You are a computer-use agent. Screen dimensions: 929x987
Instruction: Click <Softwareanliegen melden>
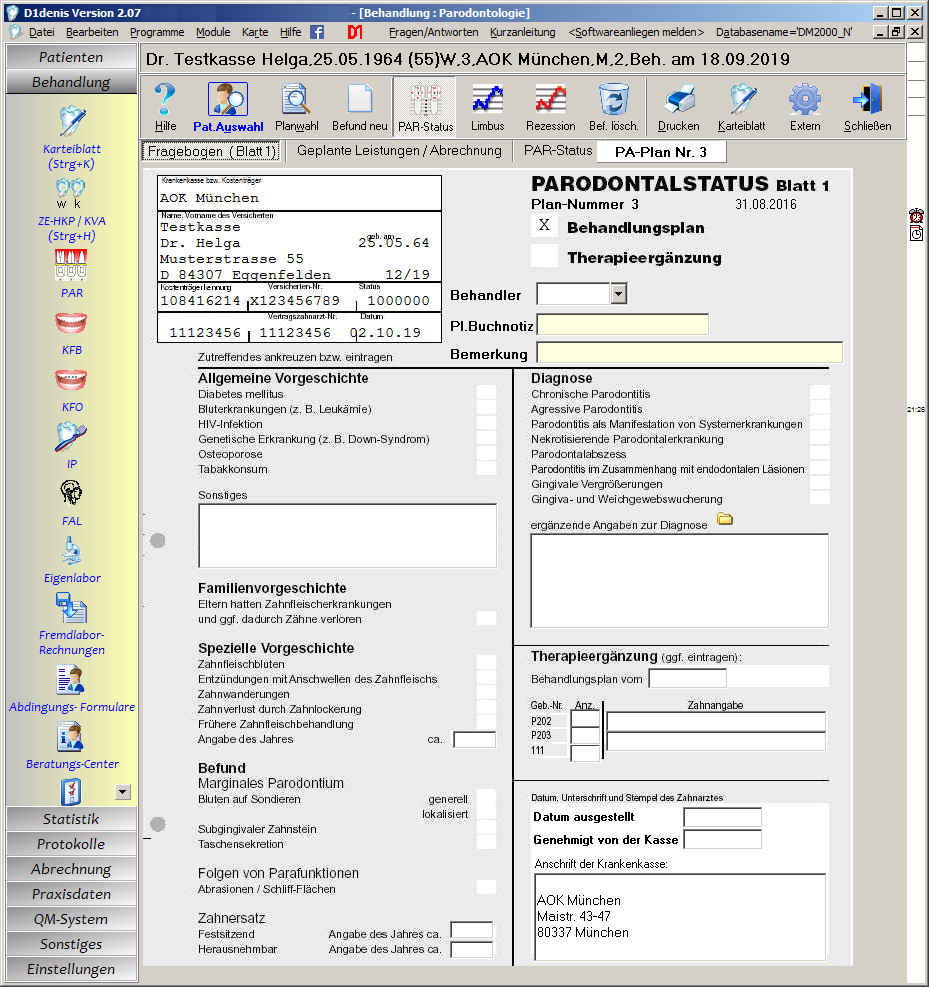point(636,32)
